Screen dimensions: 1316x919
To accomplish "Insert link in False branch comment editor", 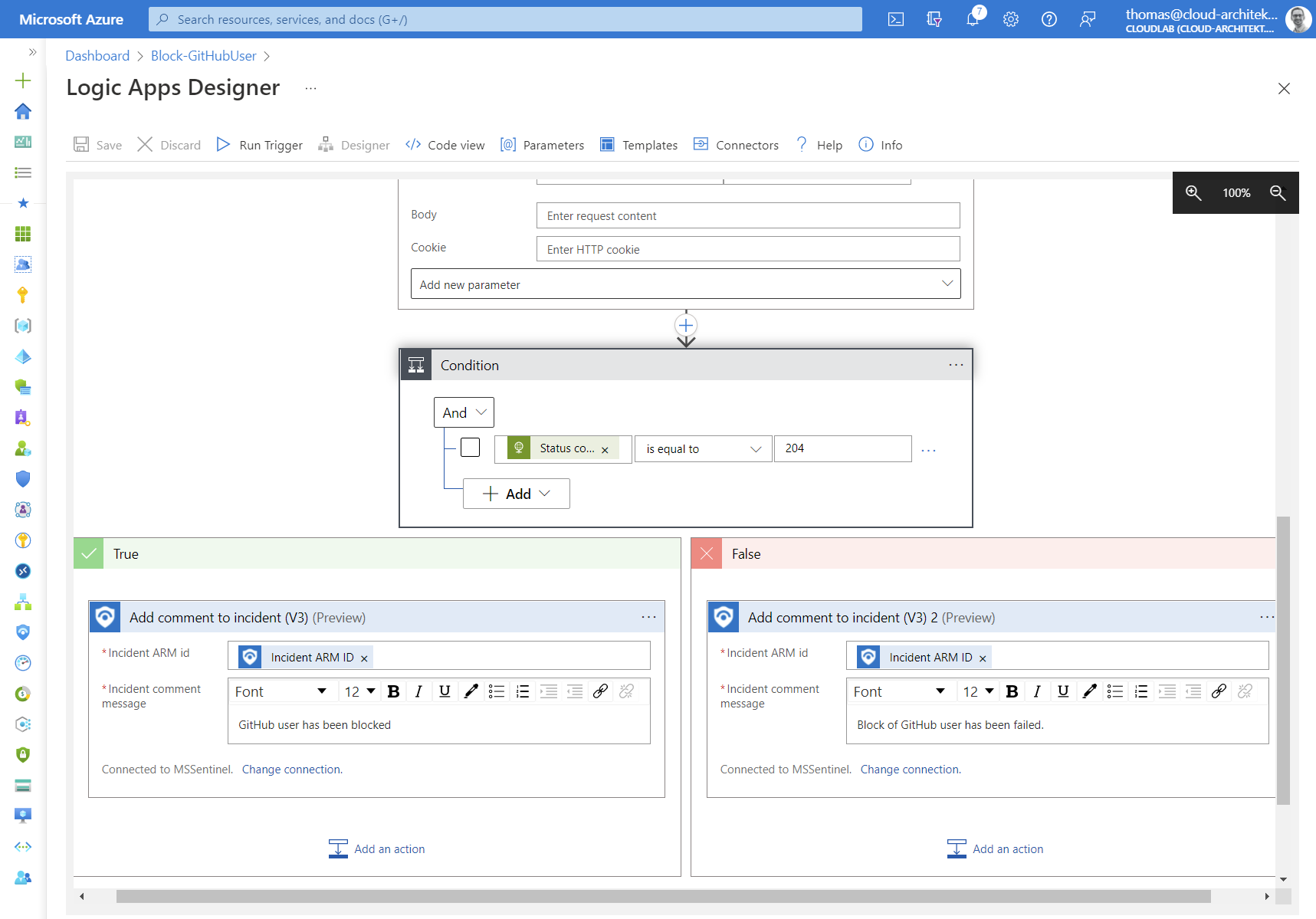I will 1219,691.
